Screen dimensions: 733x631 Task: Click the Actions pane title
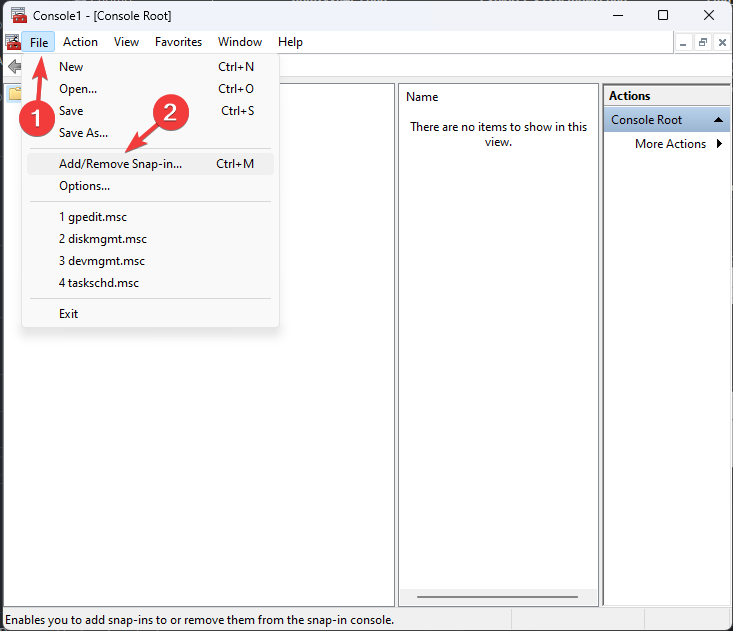(x=629, y=96)
